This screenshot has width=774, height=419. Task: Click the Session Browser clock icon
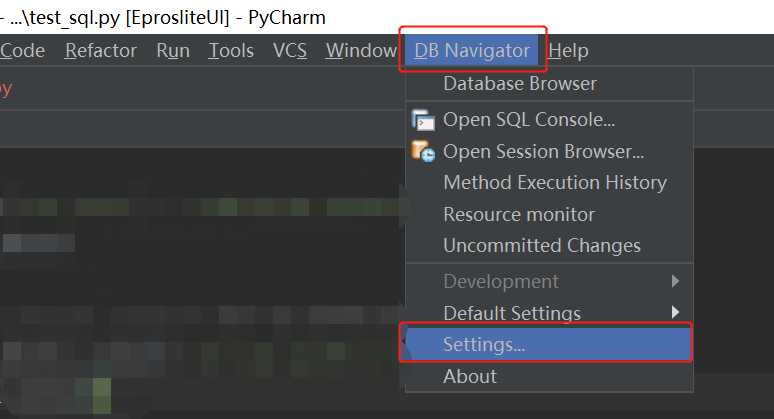tap(423, 152)
